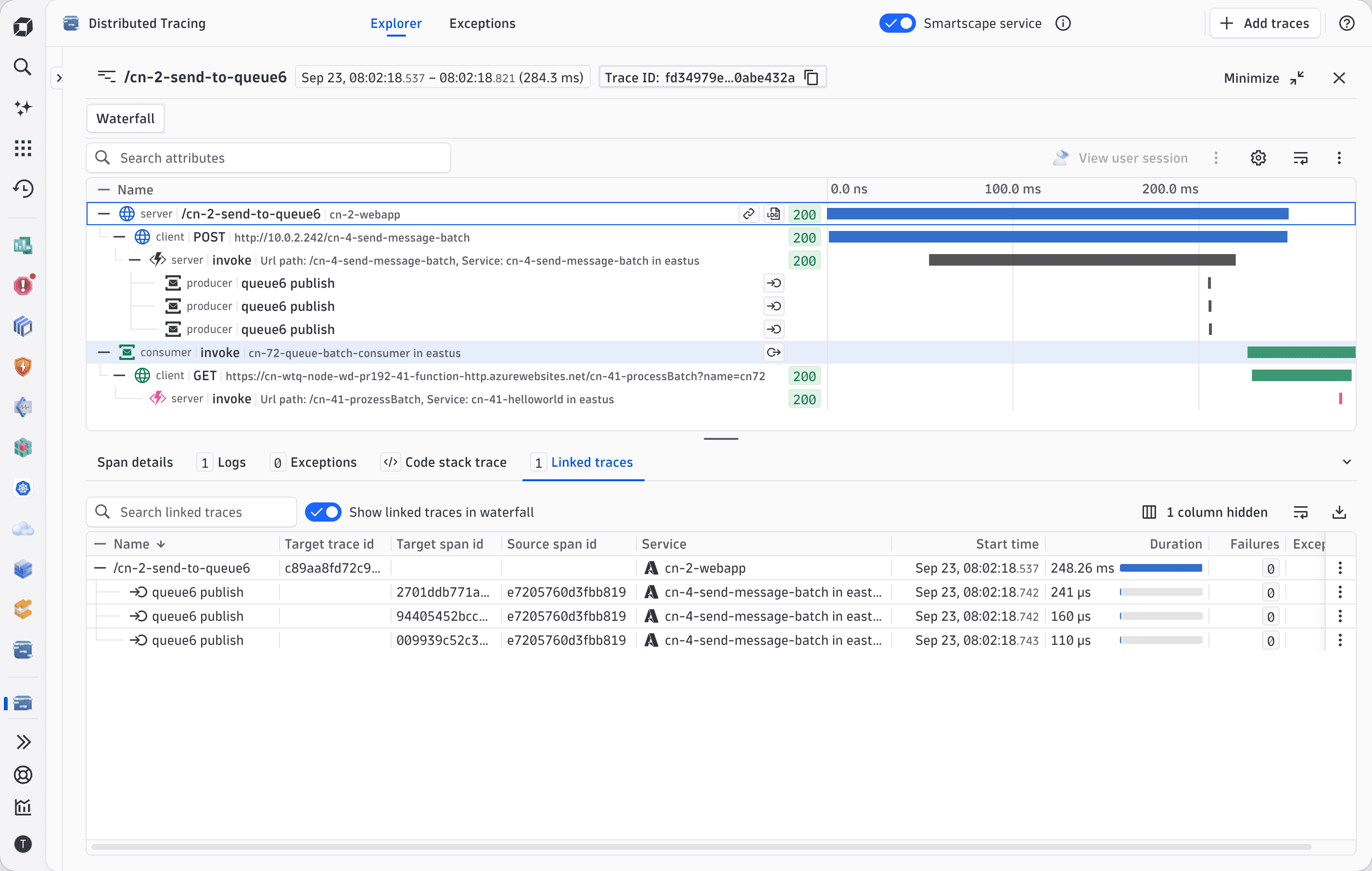Open waterfall kebab menu beside wrap icon

coord(1338,158)
